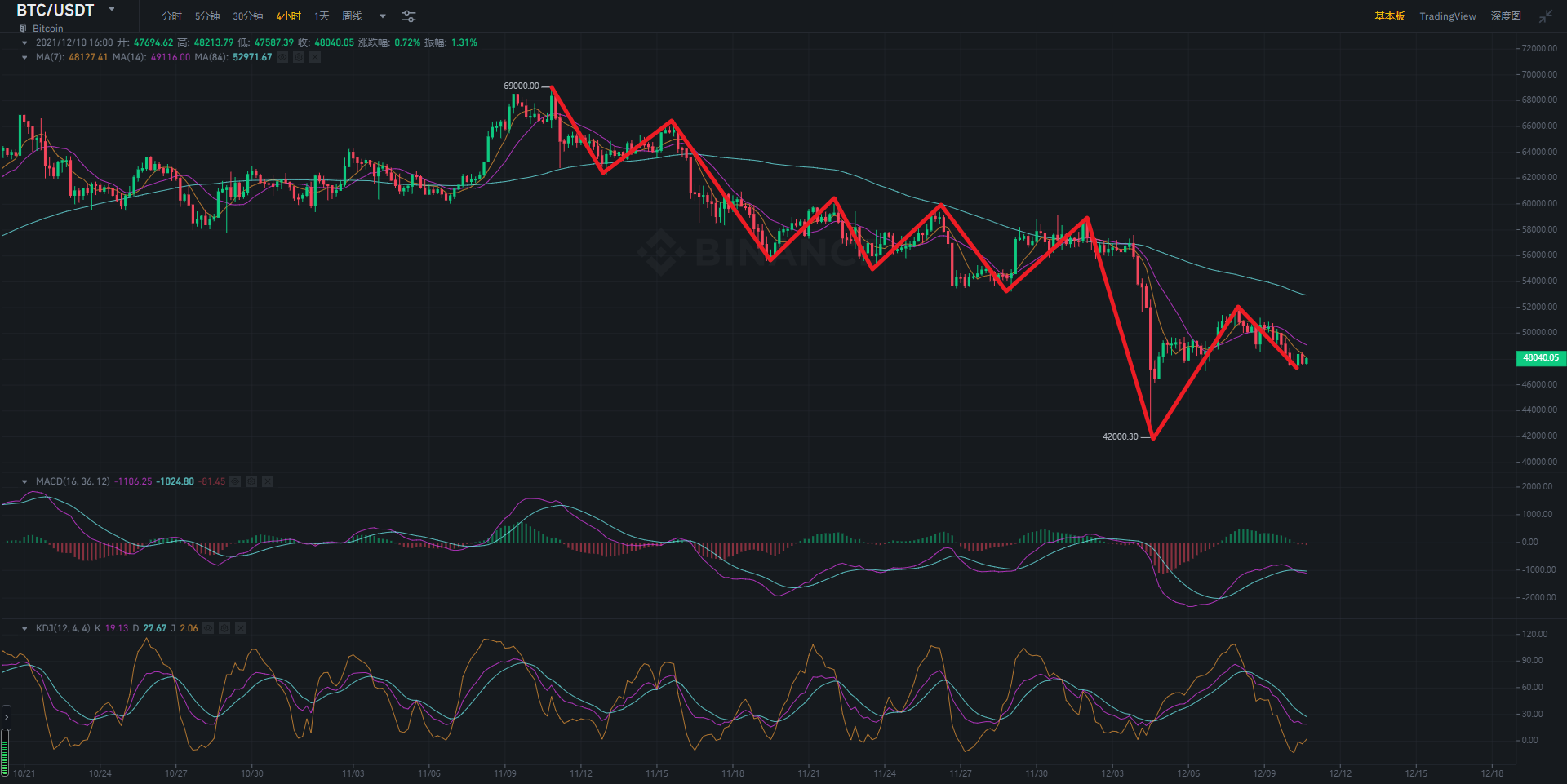
Task: Switch to the TradingView chart tab
Action: [1447, 16]
